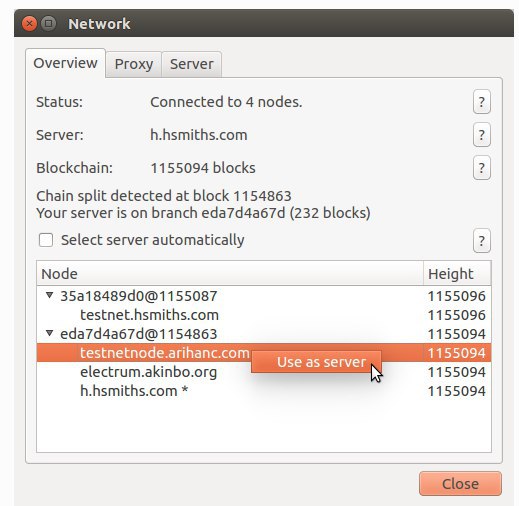
Task: Click the gray window maximize icon
Action: [x=48, y=24]
